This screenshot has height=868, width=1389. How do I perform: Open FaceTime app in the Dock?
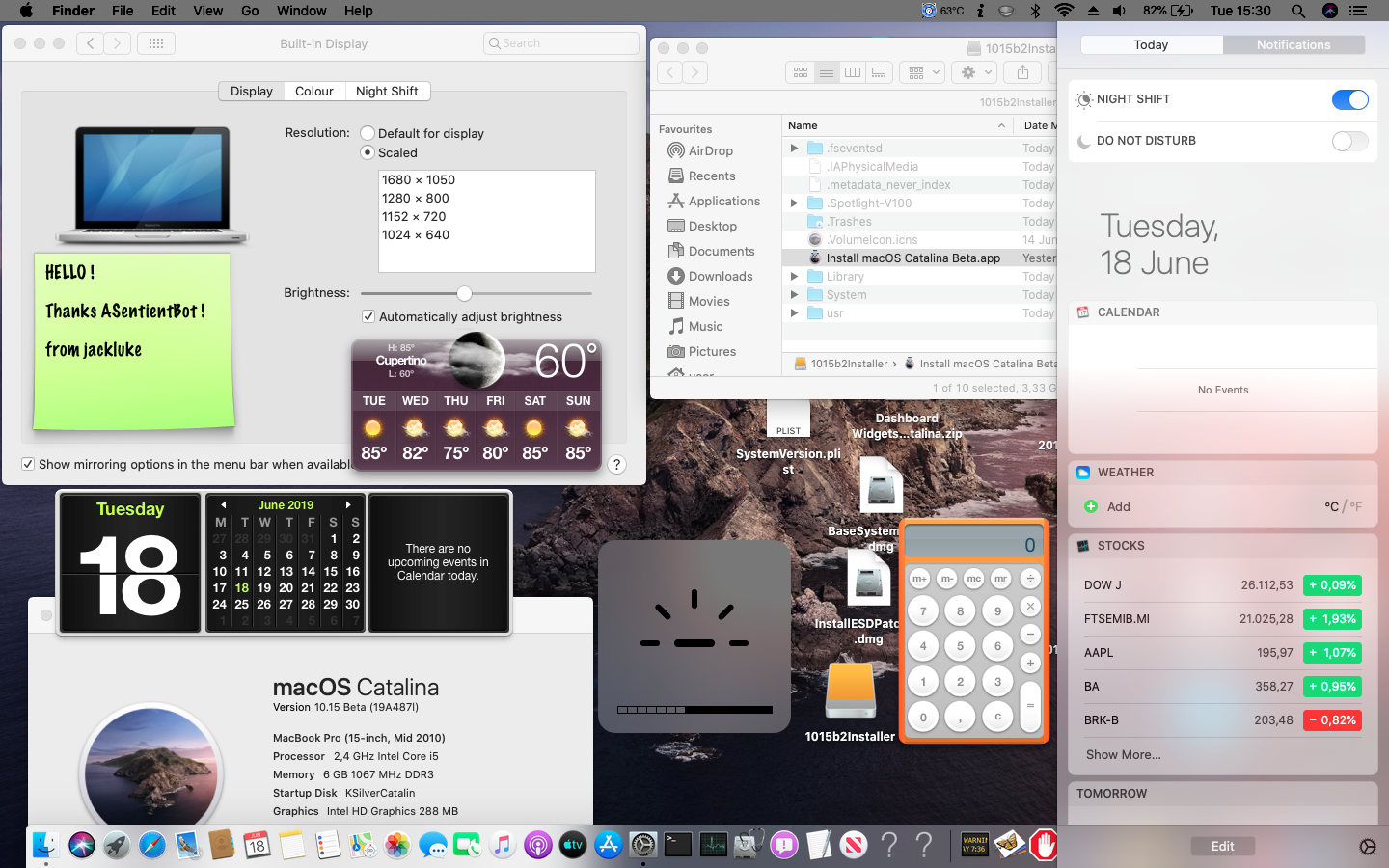[468, 846]
